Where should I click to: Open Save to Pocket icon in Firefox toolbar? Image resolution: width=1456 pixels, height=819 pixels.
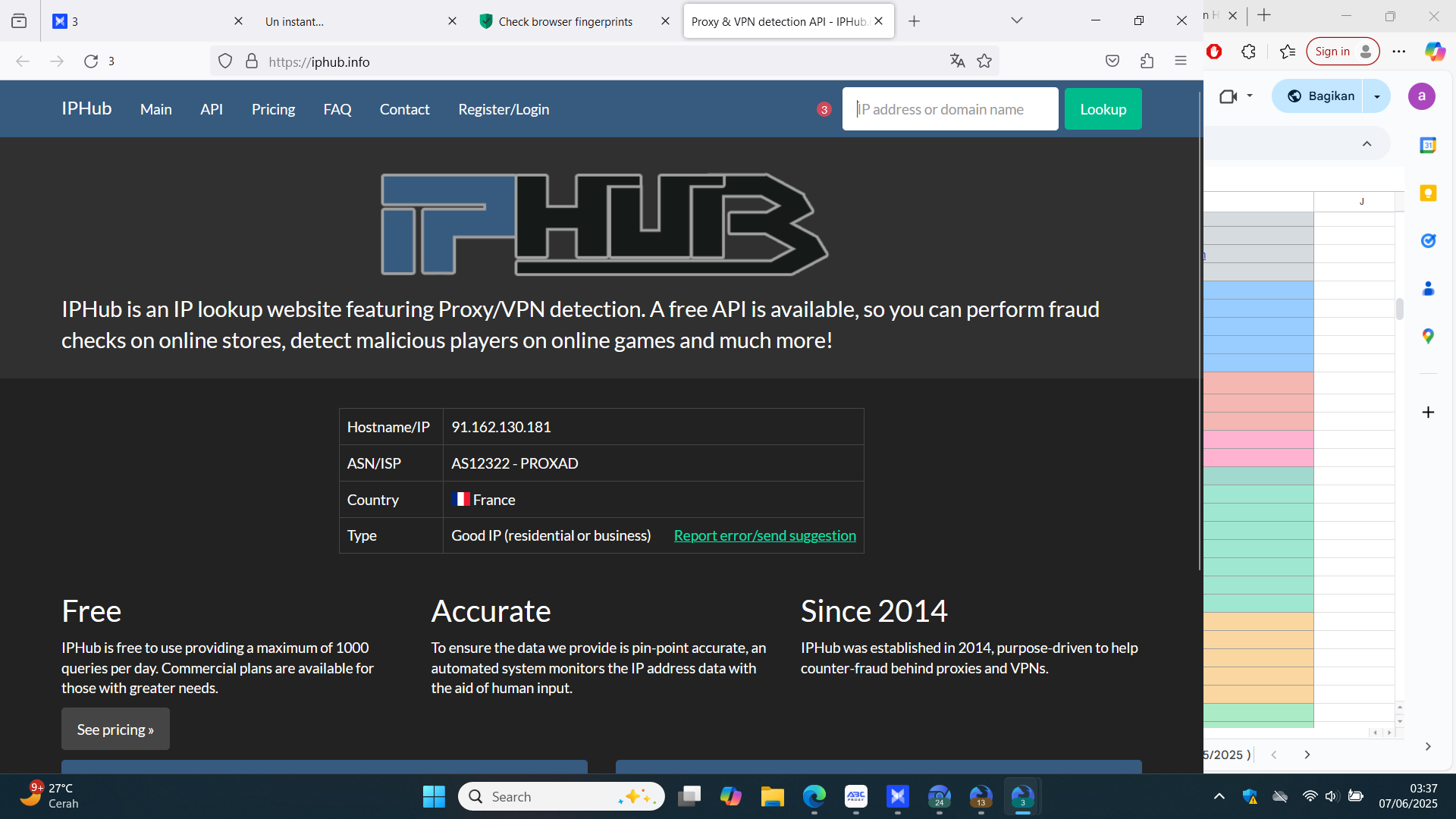coord(1112,61)
